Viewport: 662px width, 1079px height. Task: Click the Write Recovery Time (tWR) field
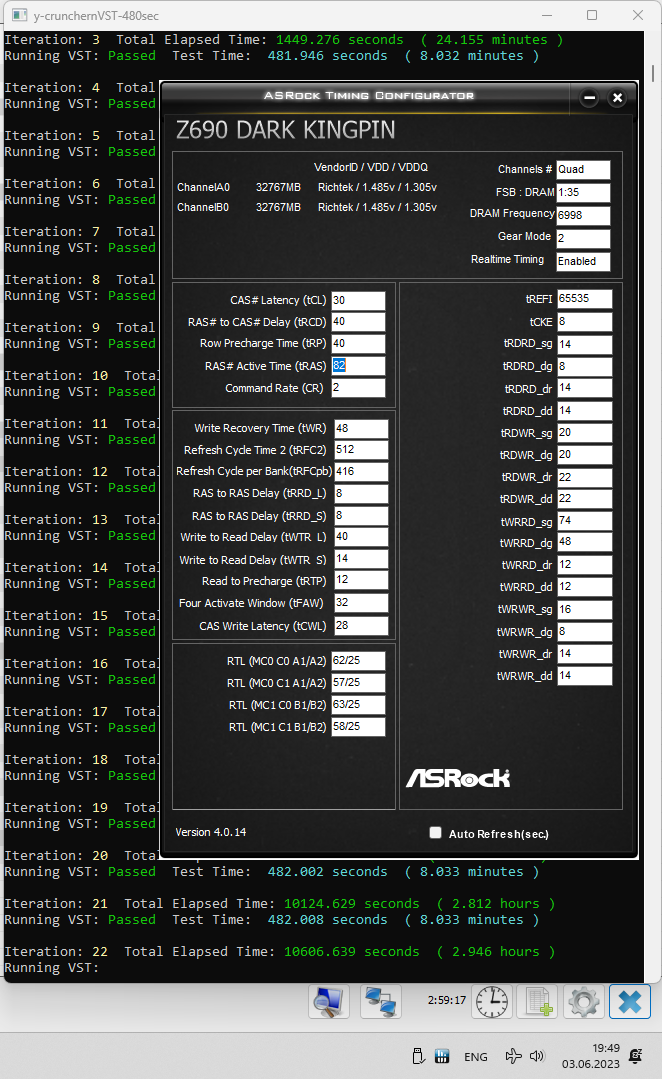pos(361,429)
